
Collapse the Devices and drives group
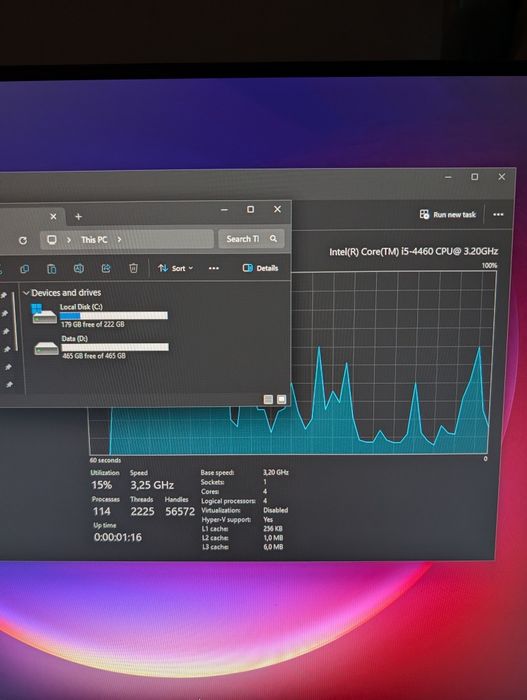(26, 293)
